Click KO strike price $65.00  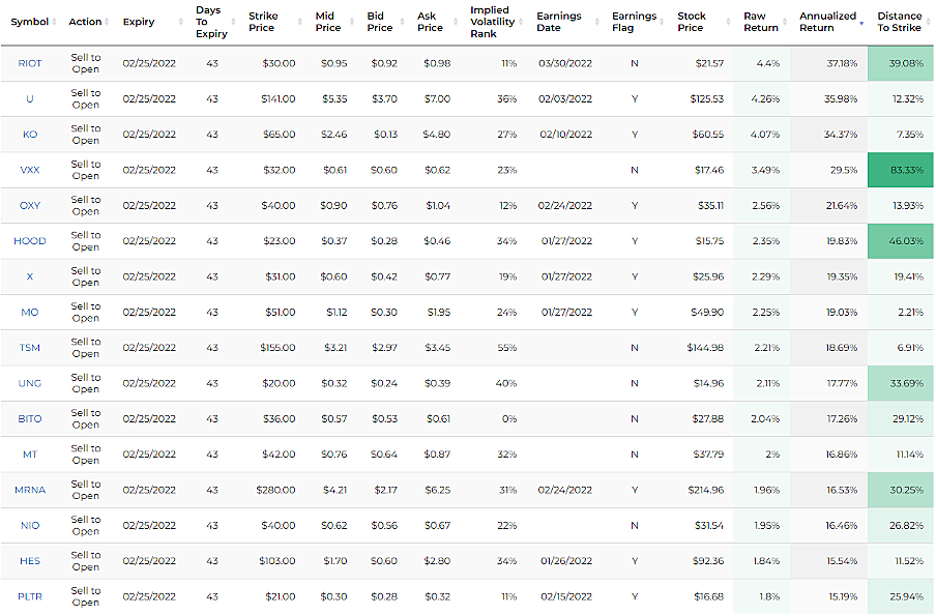pos(279,134)
